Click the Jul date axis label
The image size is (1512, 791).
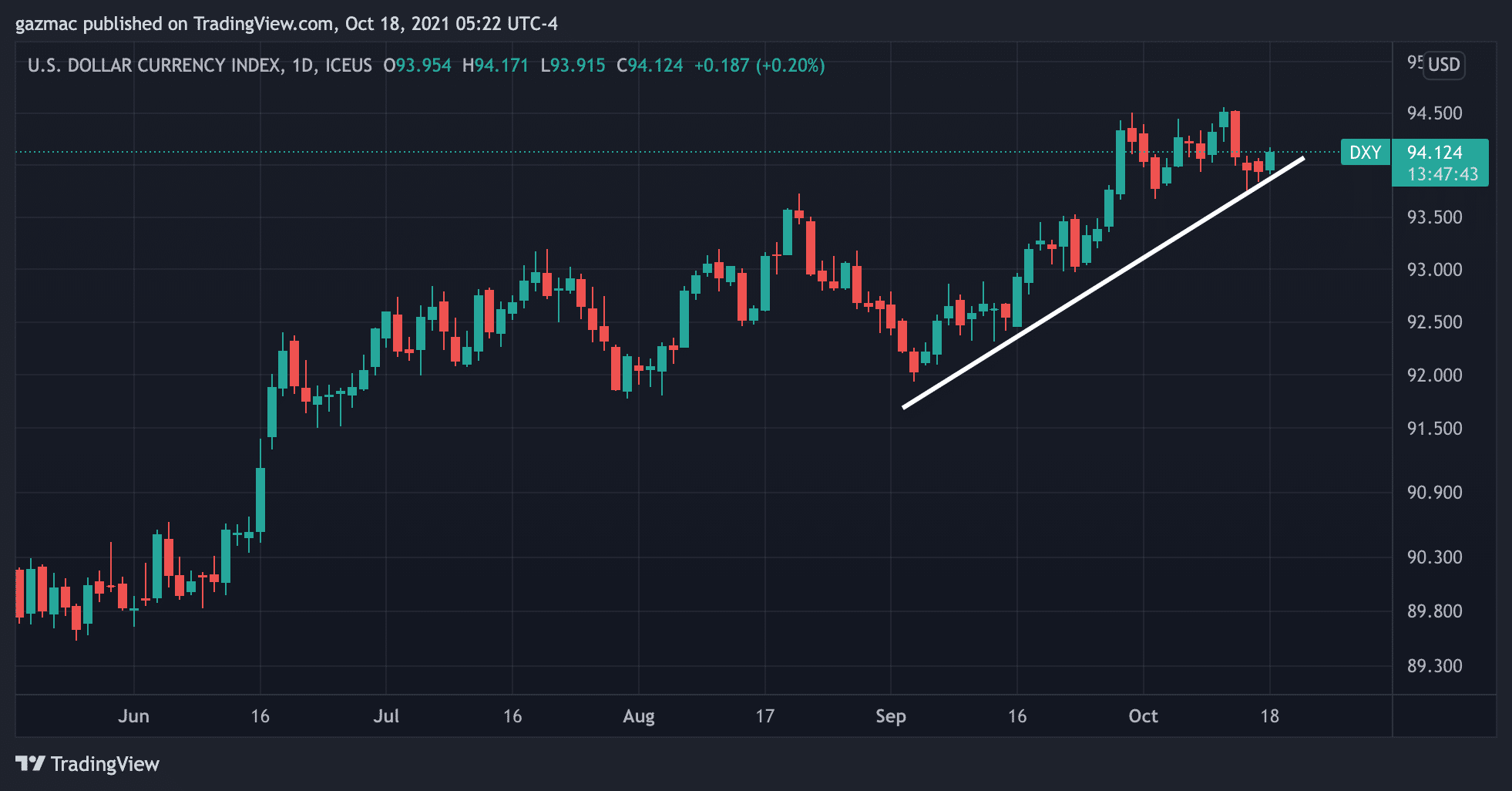(x=386, y=716)
